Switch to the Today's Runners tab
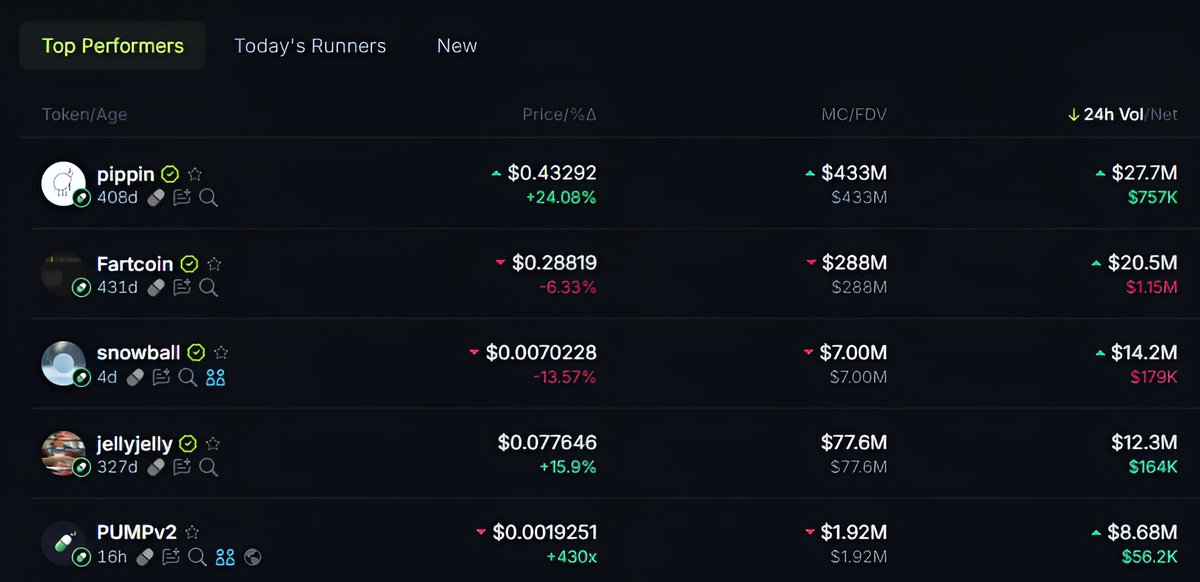The width and height of the screenshot is (1200, 582). 310,46
